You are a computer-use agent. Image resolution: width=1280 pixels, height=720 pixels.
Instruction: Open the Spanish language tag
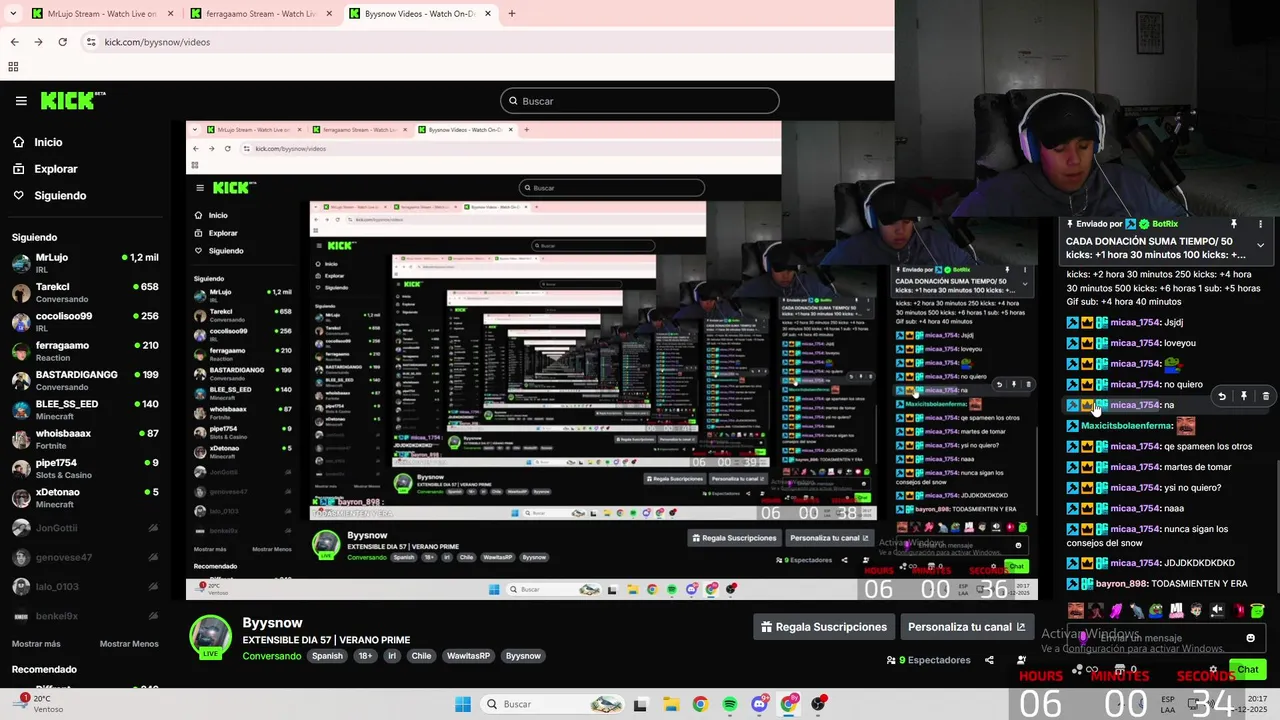pos(327,656)
